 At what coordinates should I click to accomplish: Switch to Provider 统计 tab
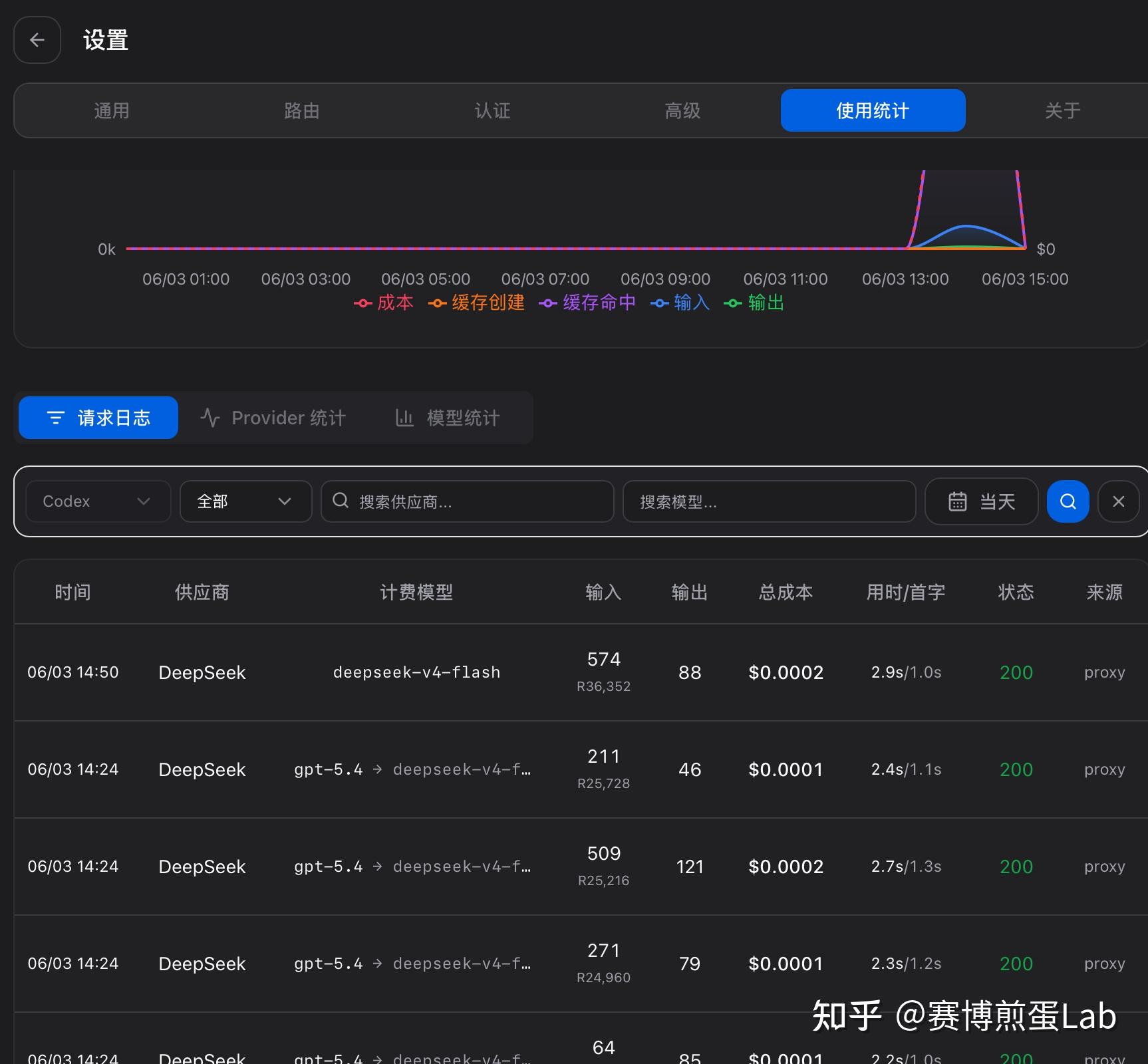click(273, 418)
